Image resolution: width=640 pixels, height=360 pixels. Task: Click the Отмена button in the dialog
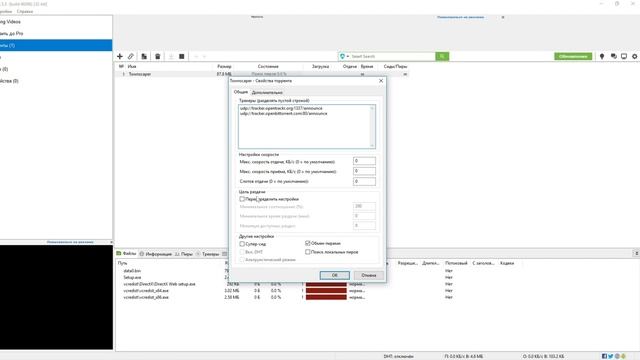click(x=369, y=275)
